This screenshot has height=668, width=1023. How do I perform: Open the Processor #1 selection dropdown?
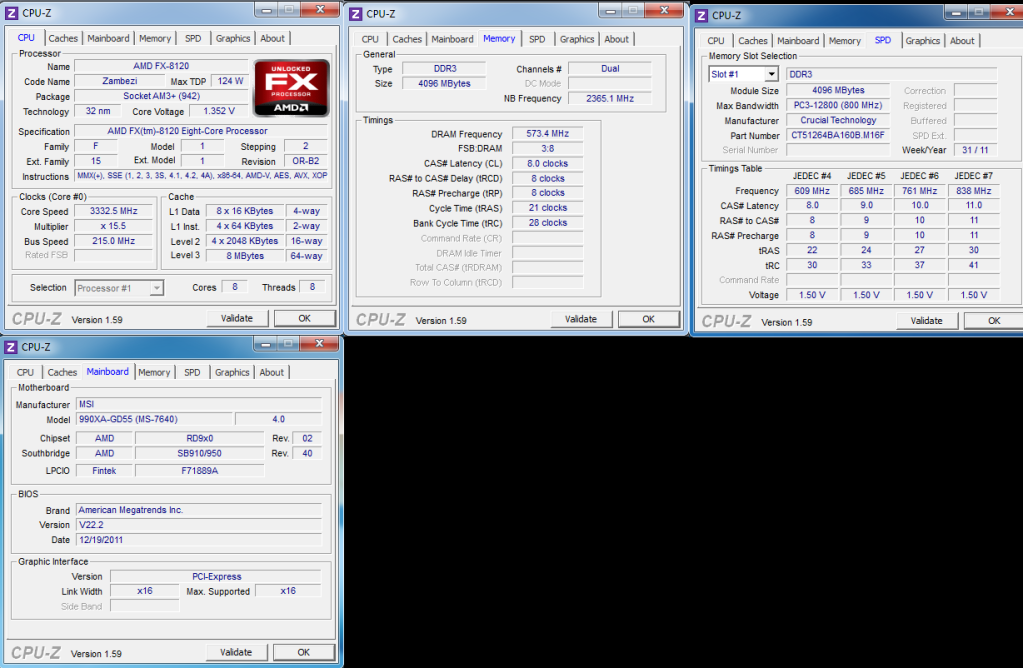point(156,288)
